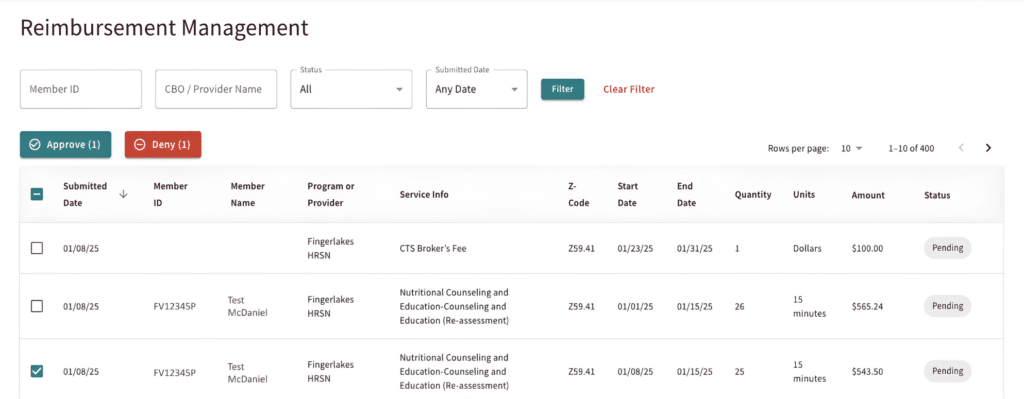Image resolution: width=1024 pixels, height=399 pixels.
Task: Click the $565.24 amount
Action: pyautogui.click(x=867, y=306)
